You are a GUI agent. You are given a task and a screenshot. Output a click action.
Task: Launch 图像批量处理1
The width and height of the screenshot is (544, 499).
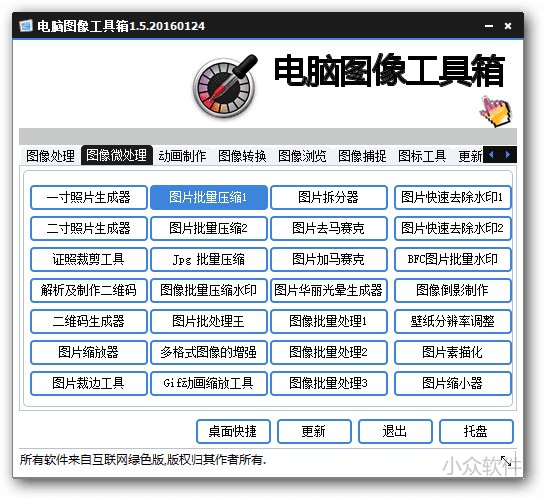(329, 321)
